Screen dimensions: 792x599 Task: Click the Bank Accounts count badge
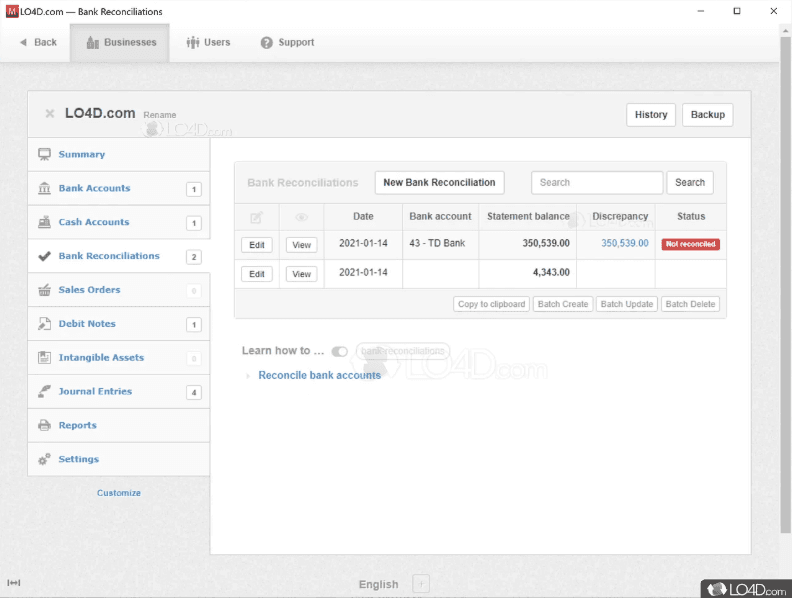(x=194, y=189)
